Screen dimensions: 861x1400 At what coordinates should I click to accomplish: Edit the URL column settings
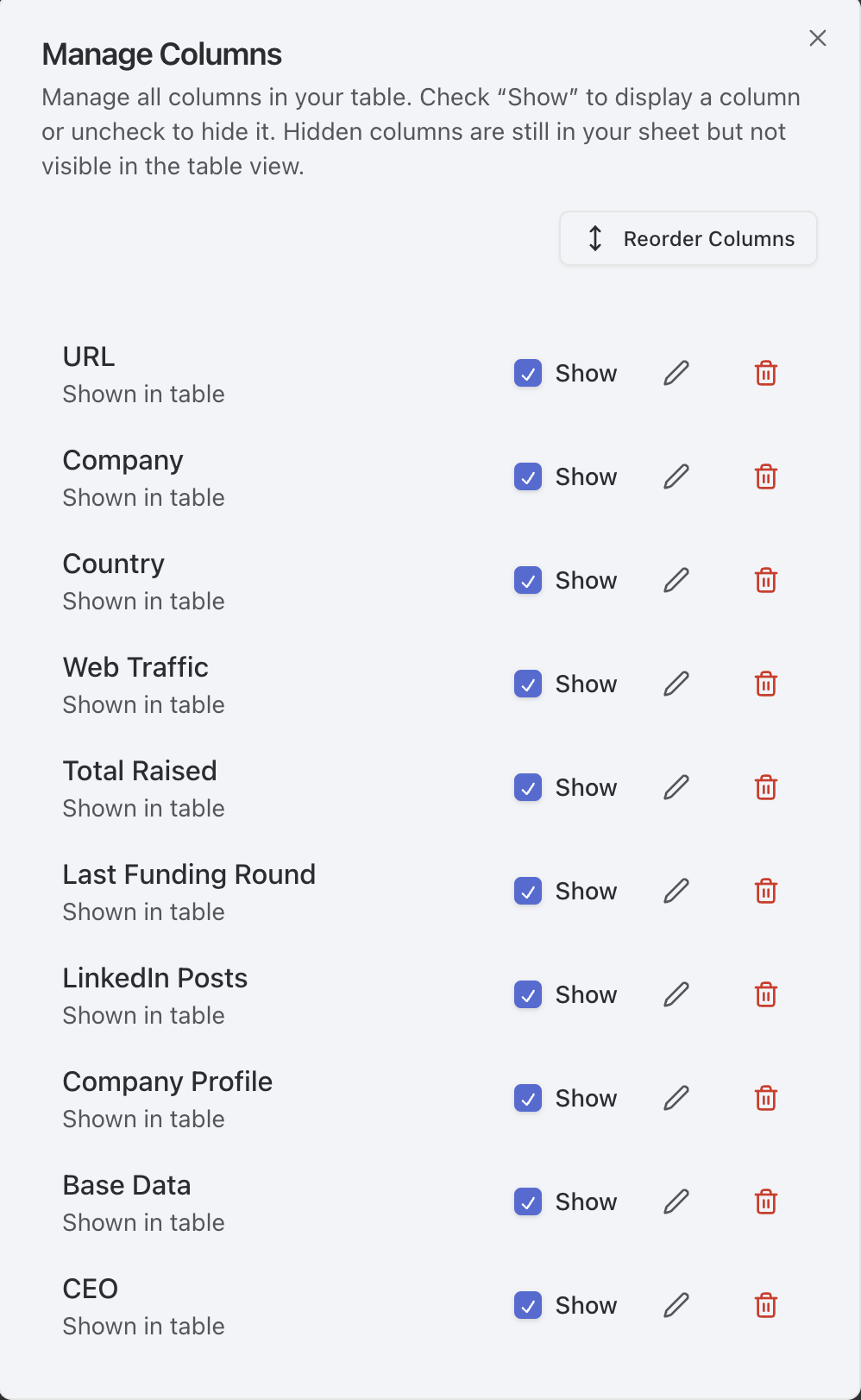(676, 373)
